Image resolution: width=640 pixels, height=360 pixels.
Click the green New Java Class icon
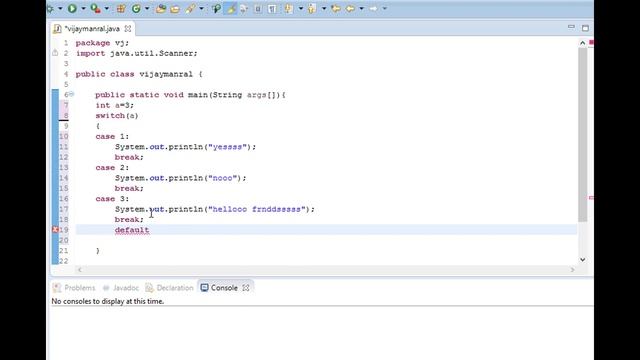136,8
